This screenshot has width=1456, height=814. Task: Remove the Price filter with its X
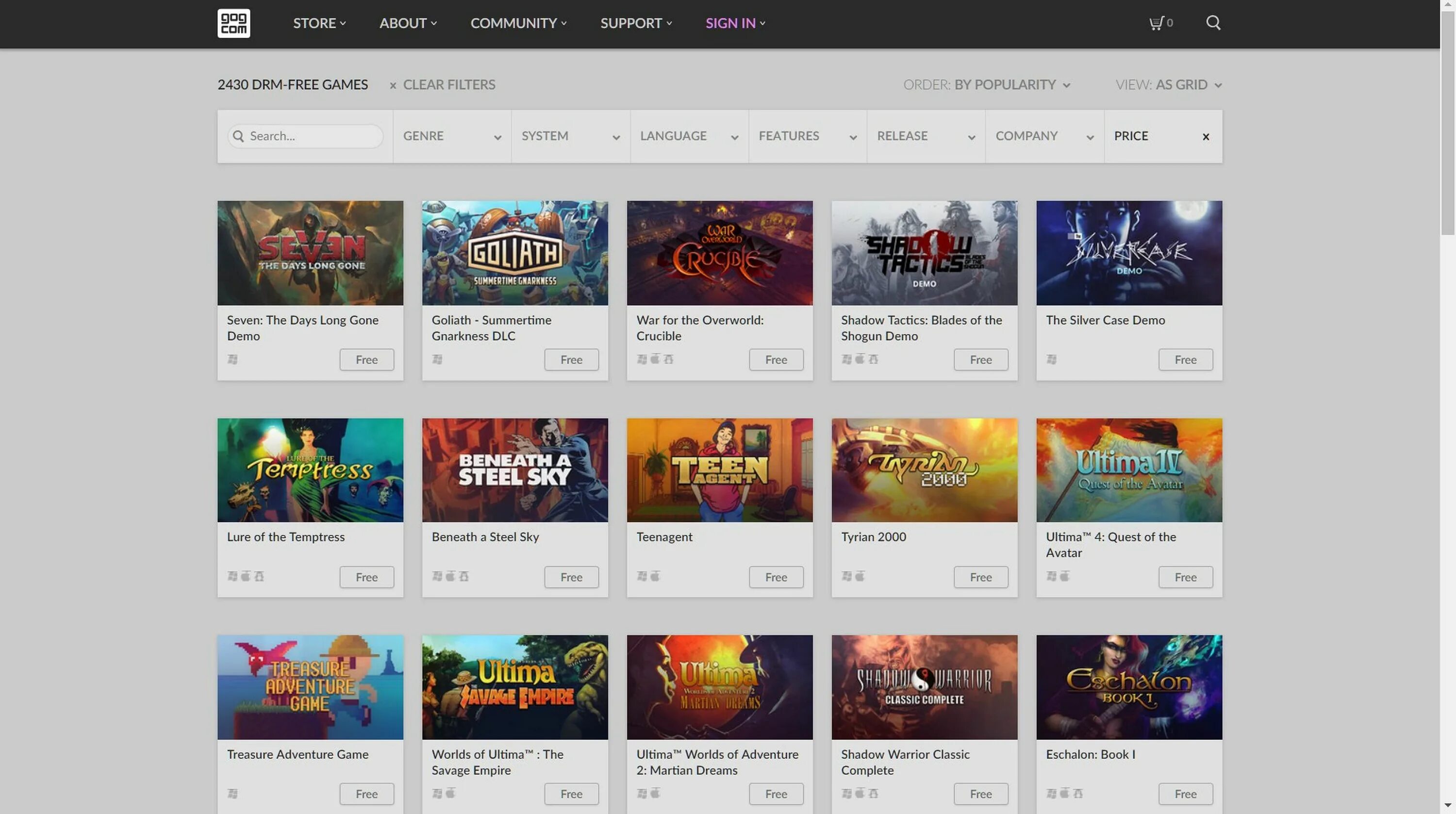click(x=1206, y=137)
